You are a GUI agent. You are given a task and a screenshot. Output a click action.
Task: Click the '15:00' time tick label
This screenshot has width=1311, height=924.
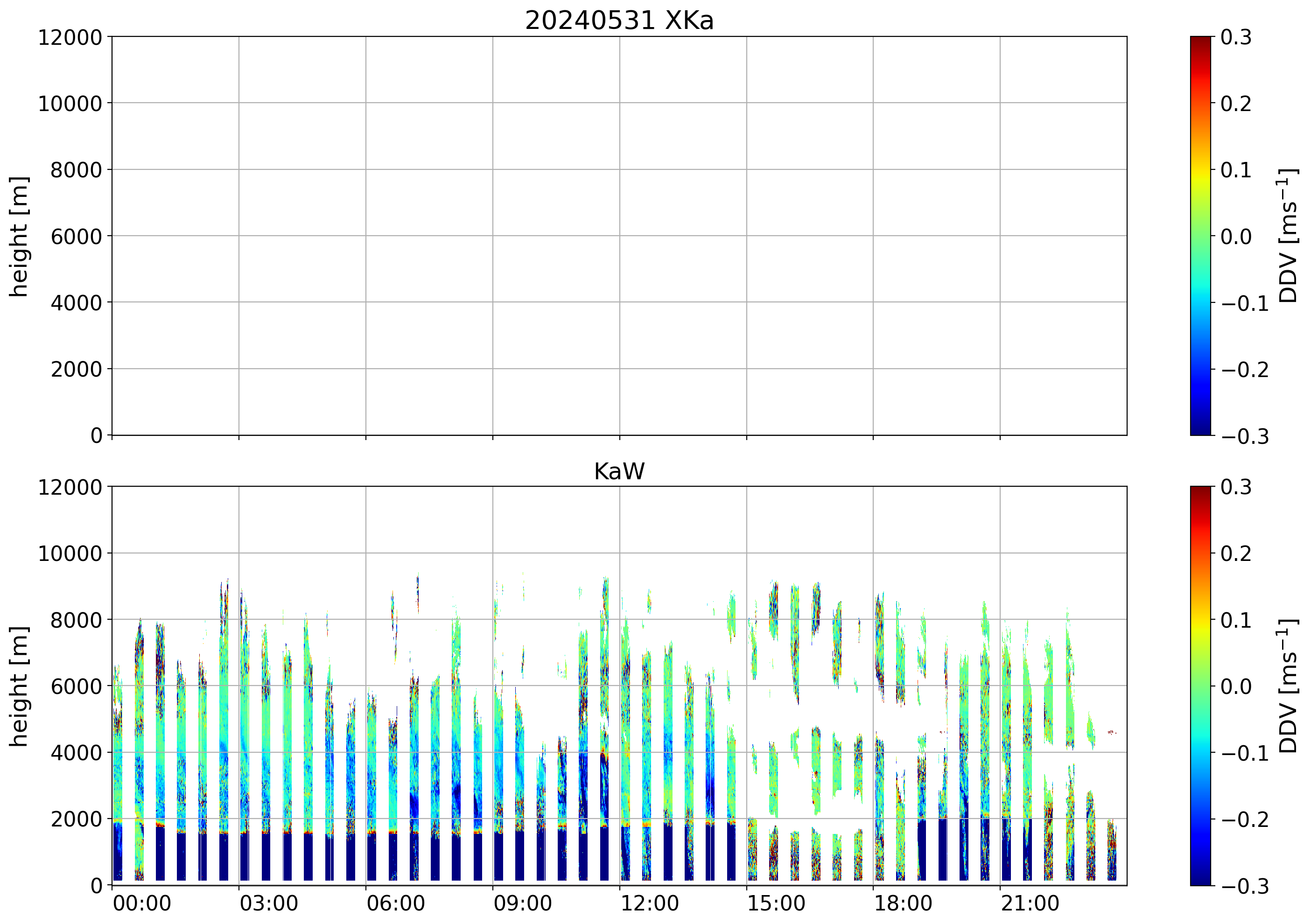tap(776, 904)
